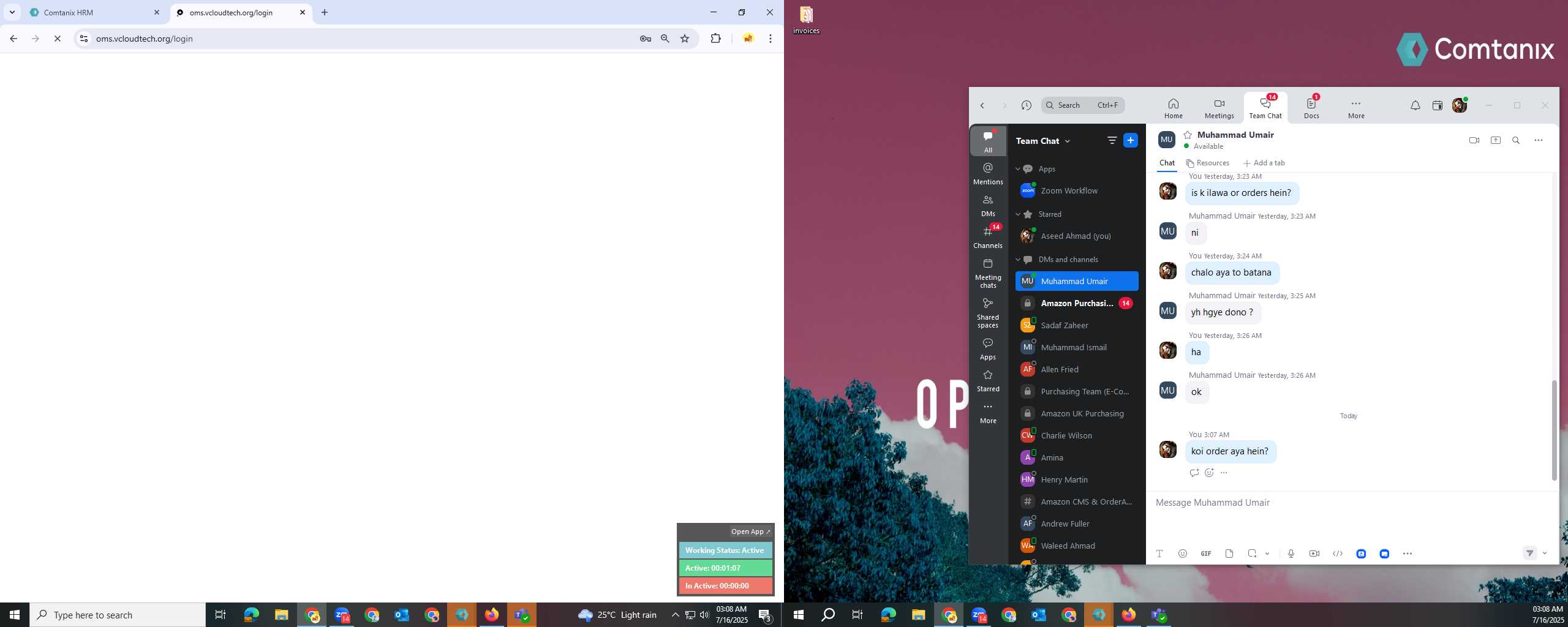Viewport: 1568px width, 627px height.
Task: Open the Amazon Purchasi... channel with 14 unread
Action: pyautogui.click(x=1077, y=304)
